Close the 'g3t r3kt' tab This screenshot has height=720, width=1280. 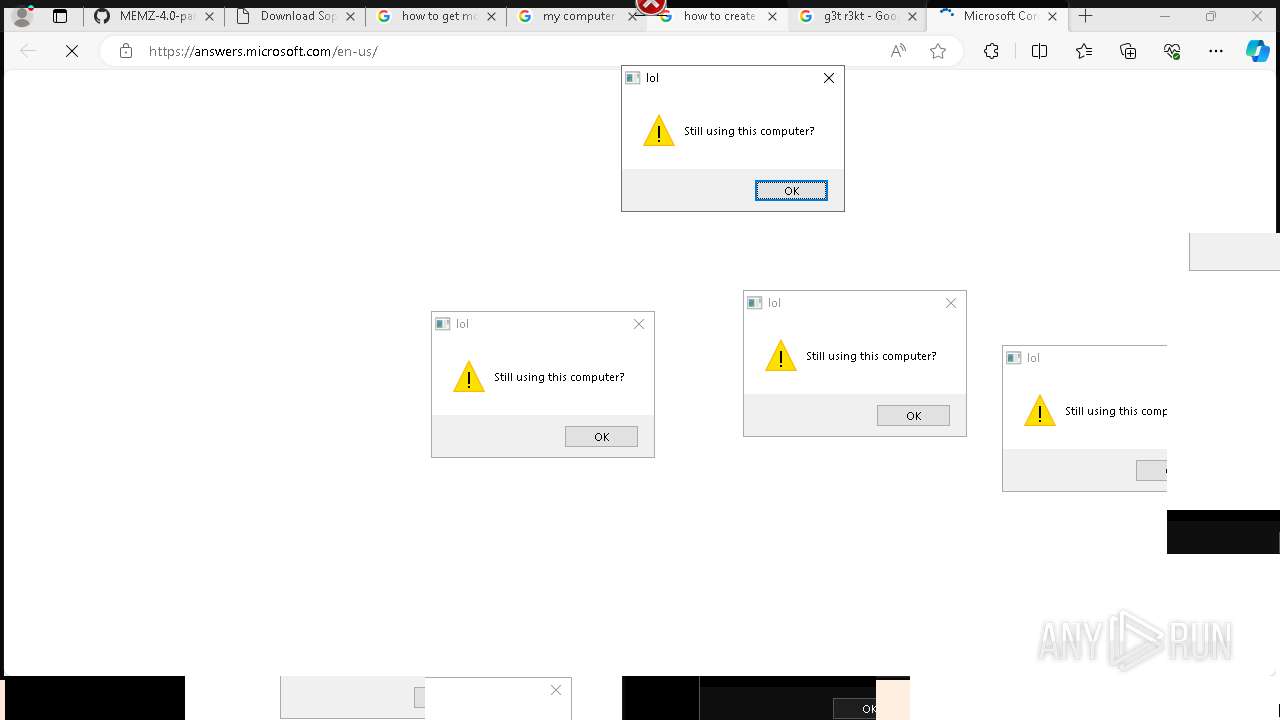click(x=912, y=16)
